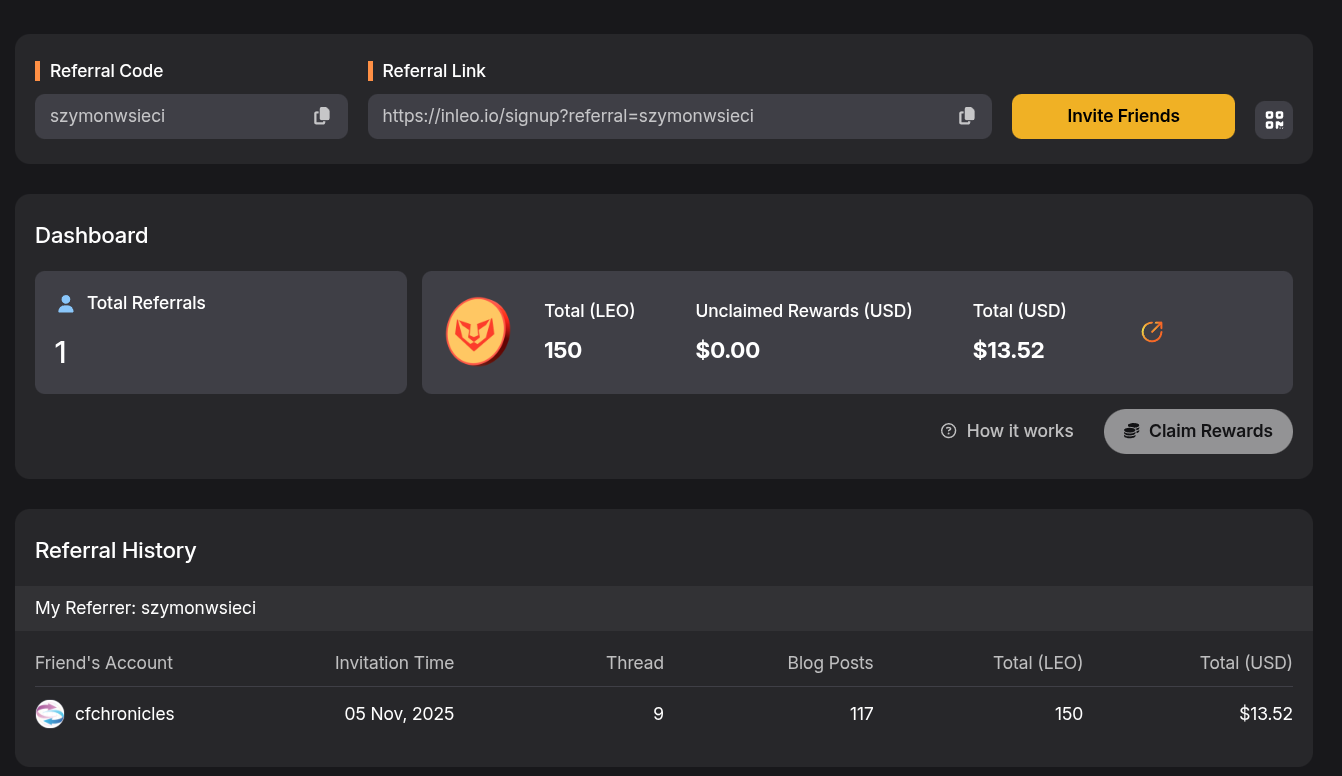Open the How it works text link
Screen dimensions: 1342x776
pyautogui.click(x=1019, y=431)
